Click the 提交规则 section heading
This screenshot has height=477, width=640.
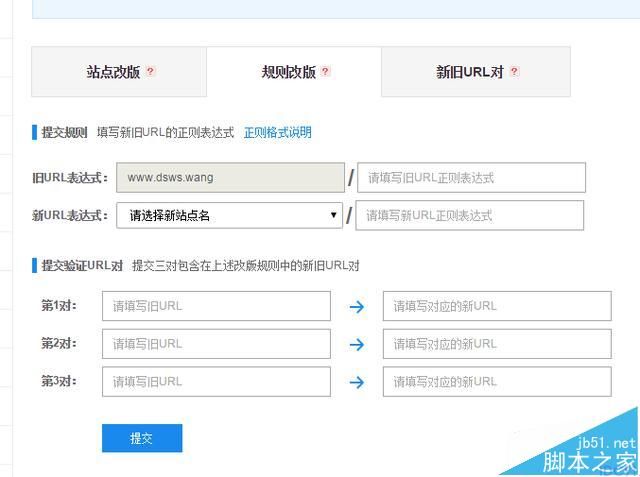[x=64, y=133]
